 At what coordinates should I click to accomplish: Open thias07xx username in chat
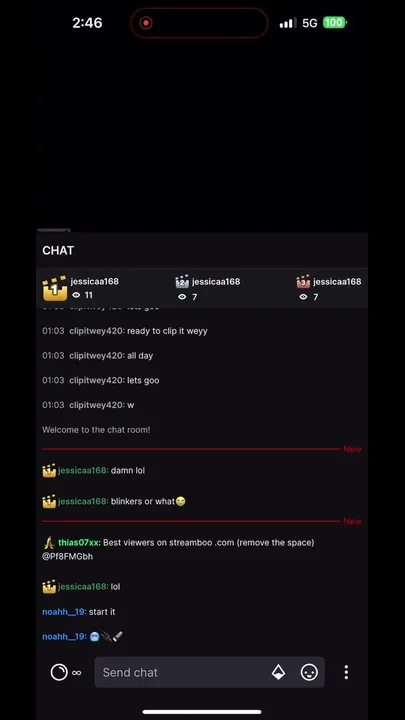click(79, 542)
